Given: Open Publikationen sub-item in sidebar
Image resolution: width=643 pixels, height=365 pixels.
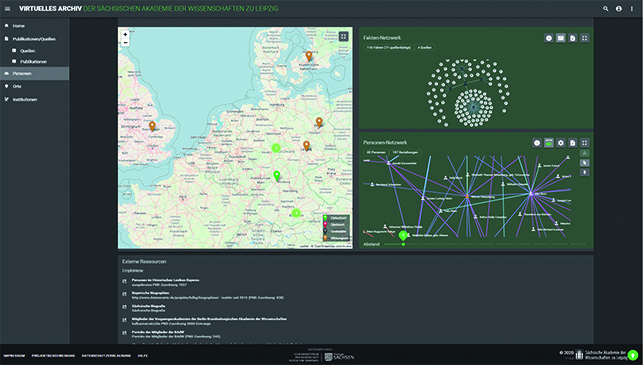Looking at the screenshot, I should pos(34,62).
